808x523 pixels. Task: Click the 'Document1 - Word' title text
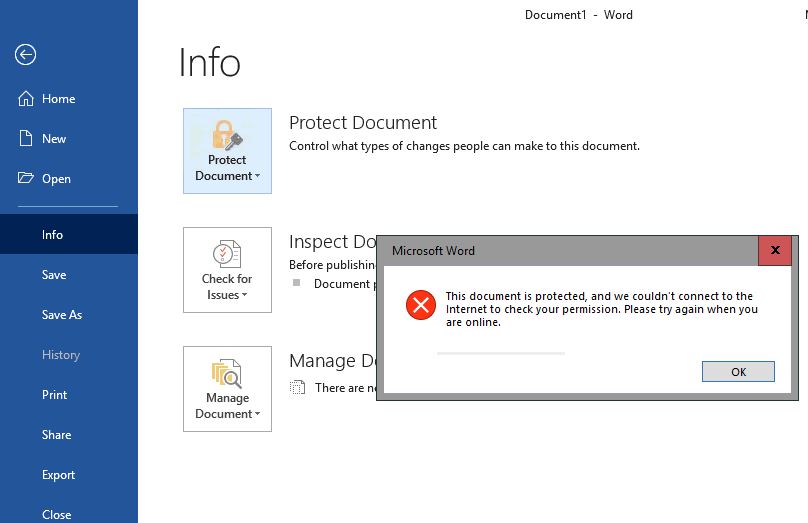(579, 15)
